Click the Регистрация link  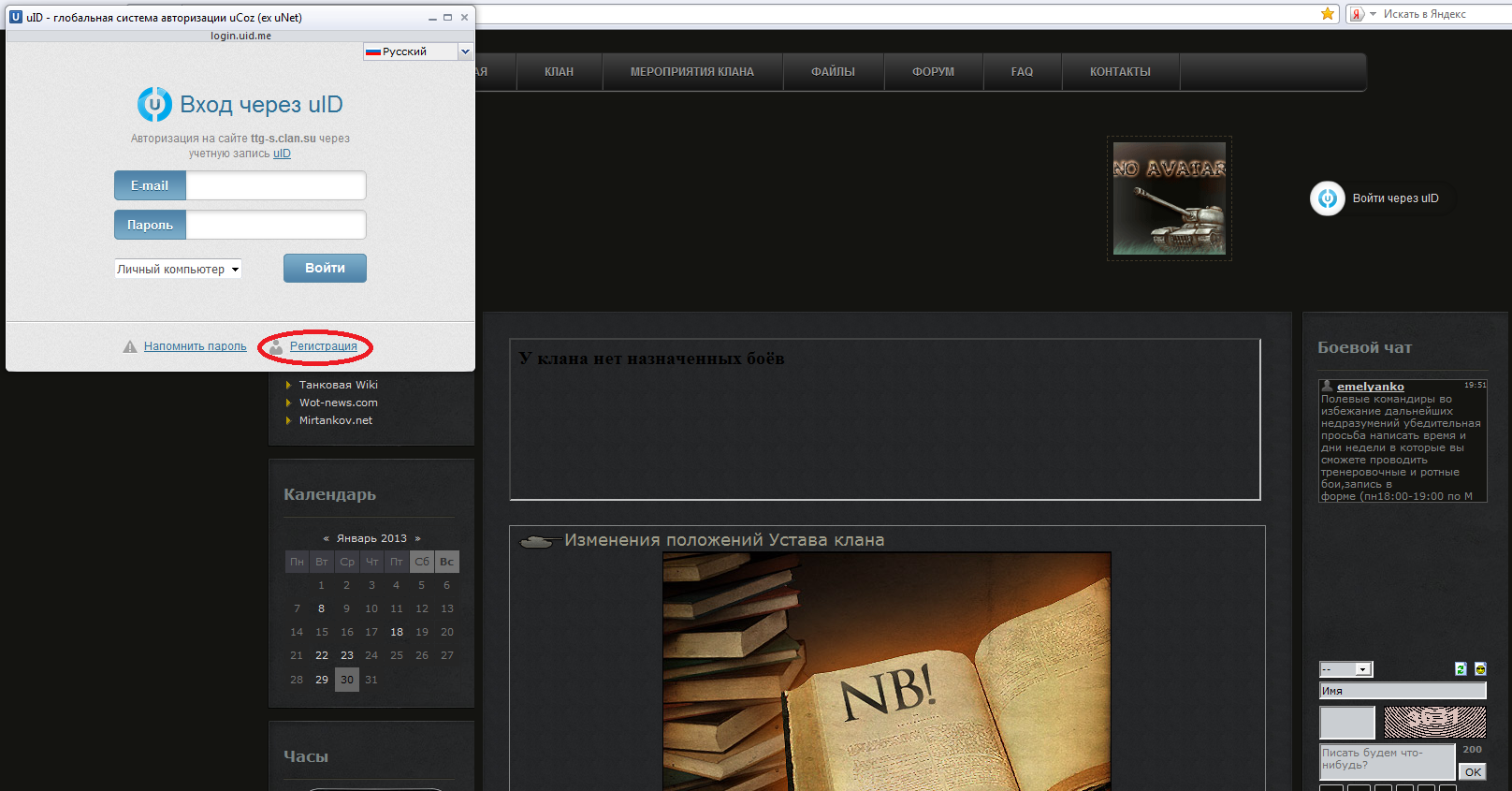[324, 346]
